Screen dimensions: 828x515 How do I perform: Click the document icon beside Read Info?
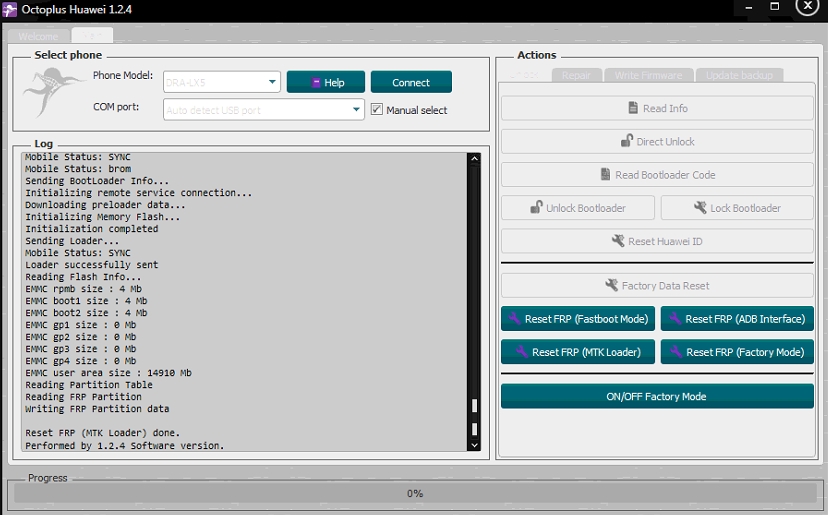(x=633, y=108)
